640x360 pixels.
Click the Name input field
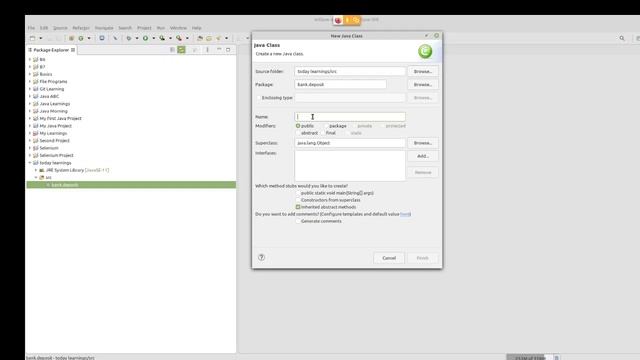tap(350, 117)
